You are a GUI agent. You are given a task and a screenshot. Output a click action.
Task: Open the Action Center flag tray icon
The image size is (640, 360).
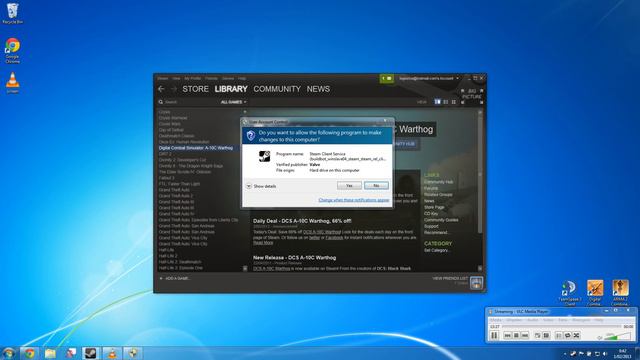point(581,354)
